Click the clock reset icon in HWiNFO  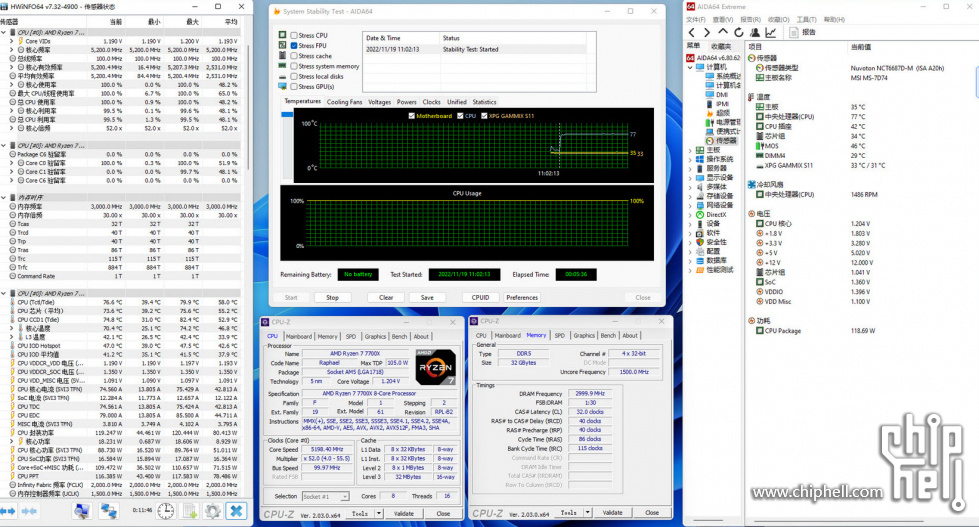tap(165, 511)
